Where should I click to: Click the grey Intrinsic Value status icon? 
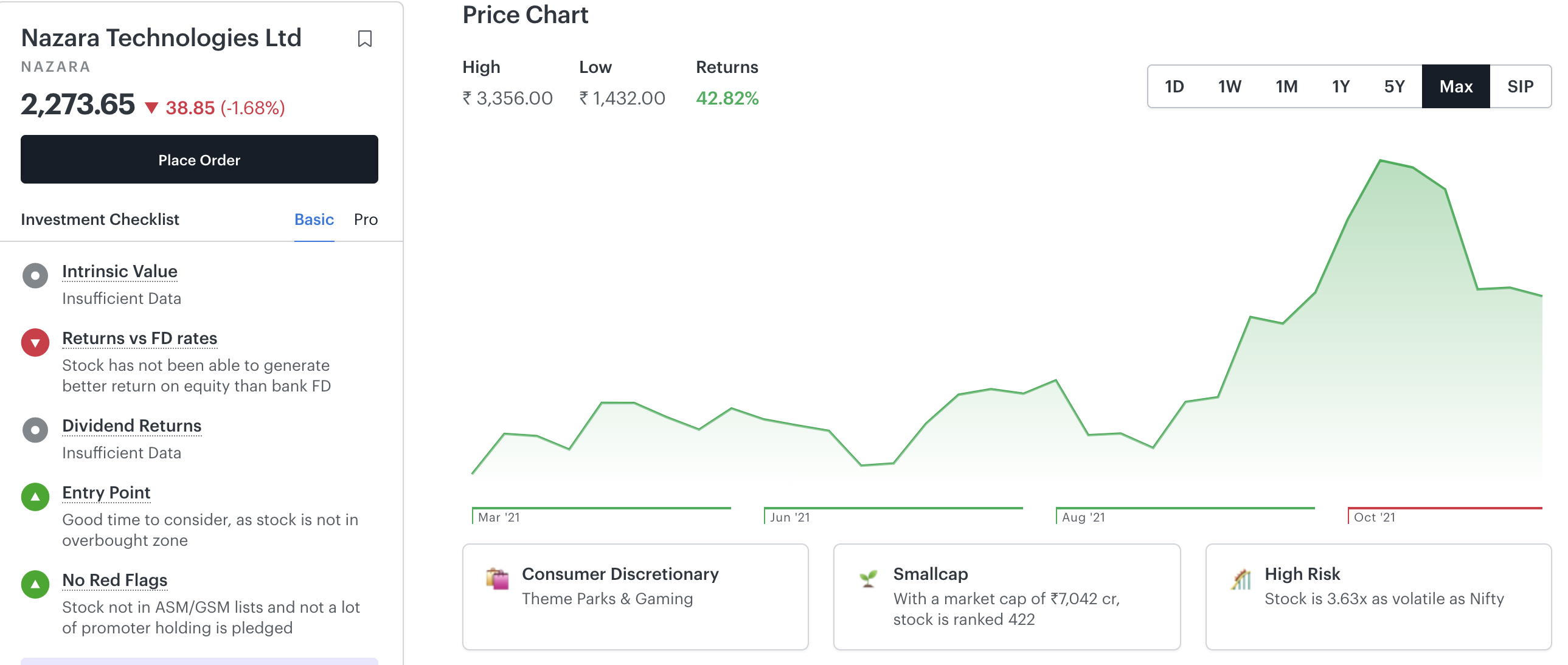coord(35,275)
